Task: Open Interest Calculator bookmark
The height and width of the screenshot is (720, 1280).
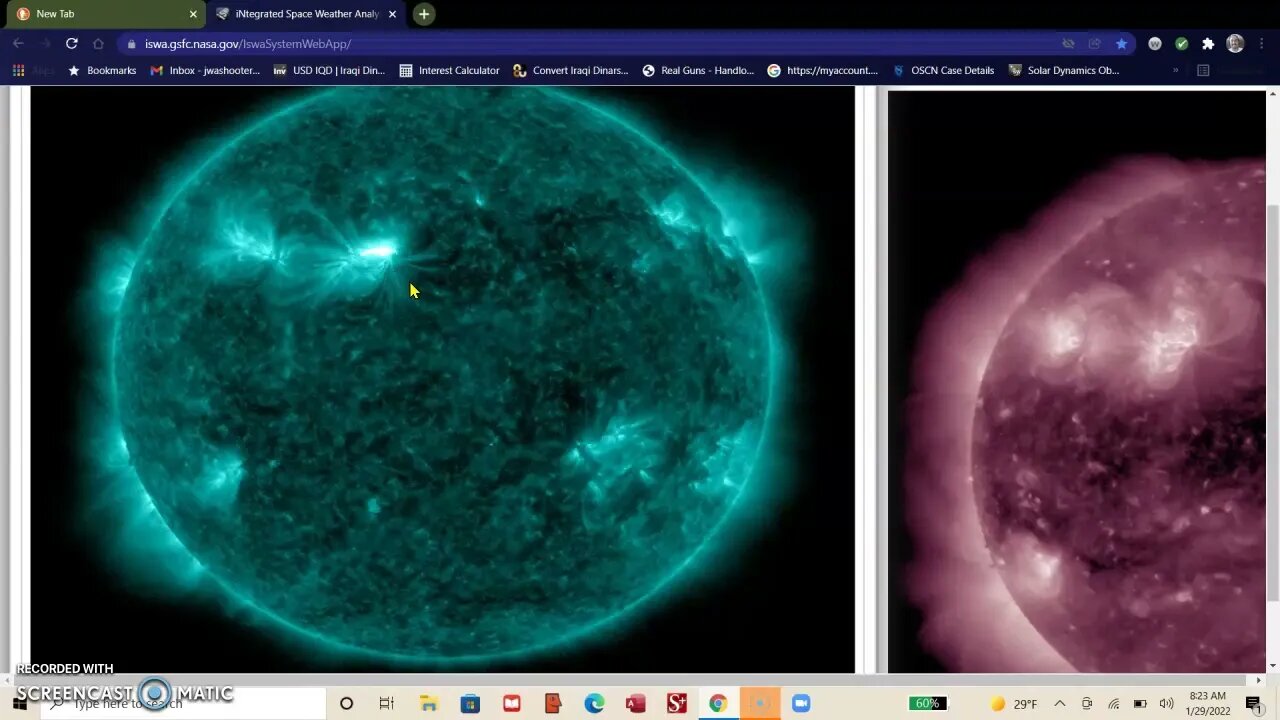Action: pos(449,70)
